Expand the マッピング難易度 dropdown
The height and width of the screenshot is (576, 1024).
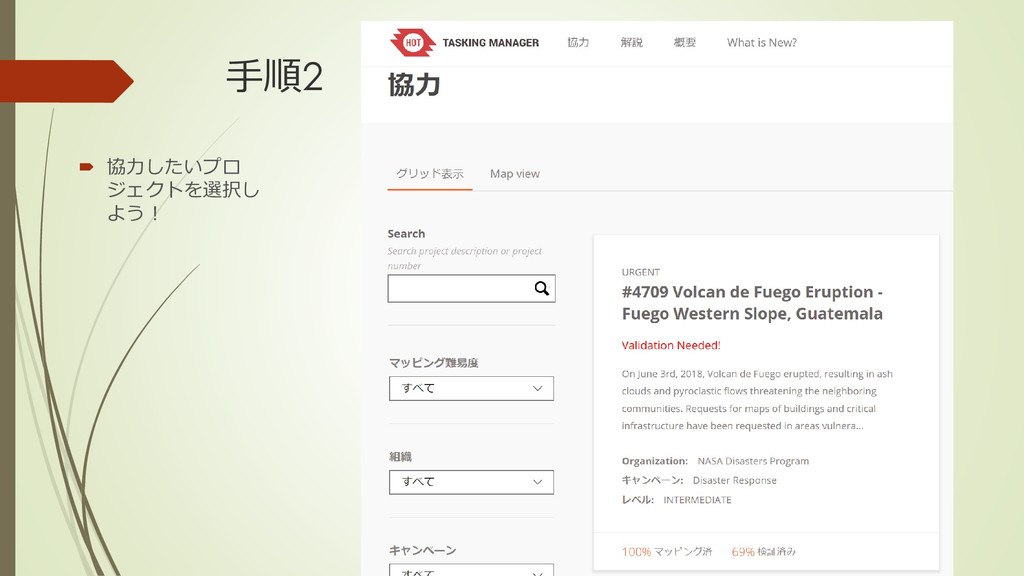point(471,389)
